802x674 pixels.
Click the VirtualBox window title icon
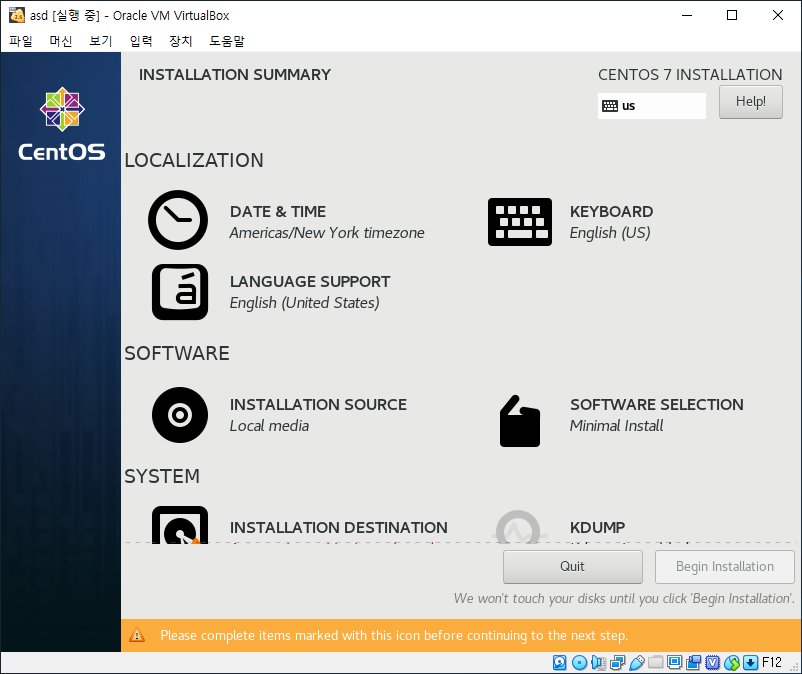(x=17, y=15)
